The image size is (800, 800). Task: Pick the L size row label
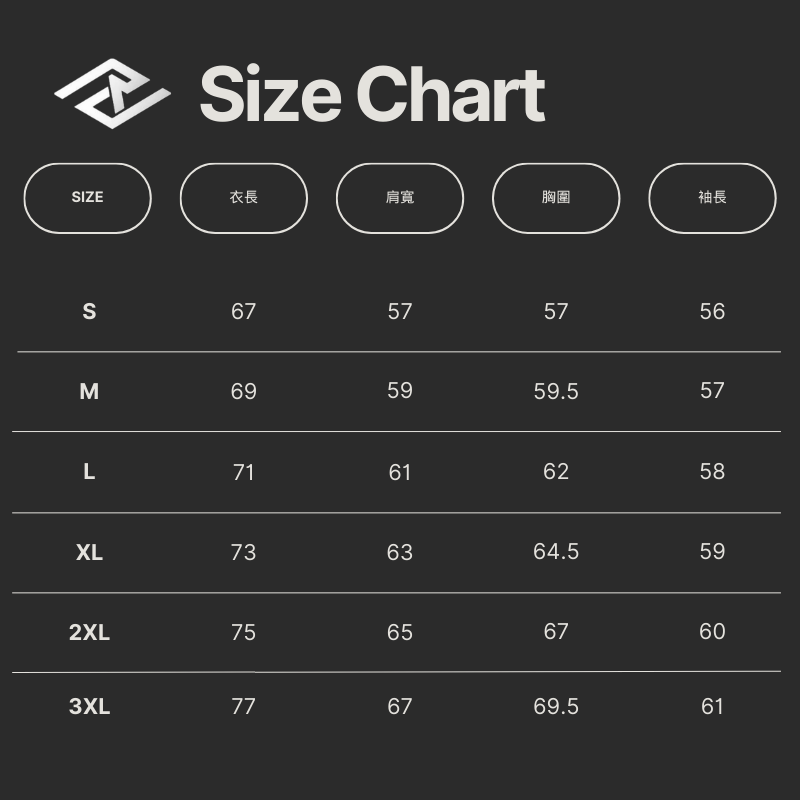[89, 472]
